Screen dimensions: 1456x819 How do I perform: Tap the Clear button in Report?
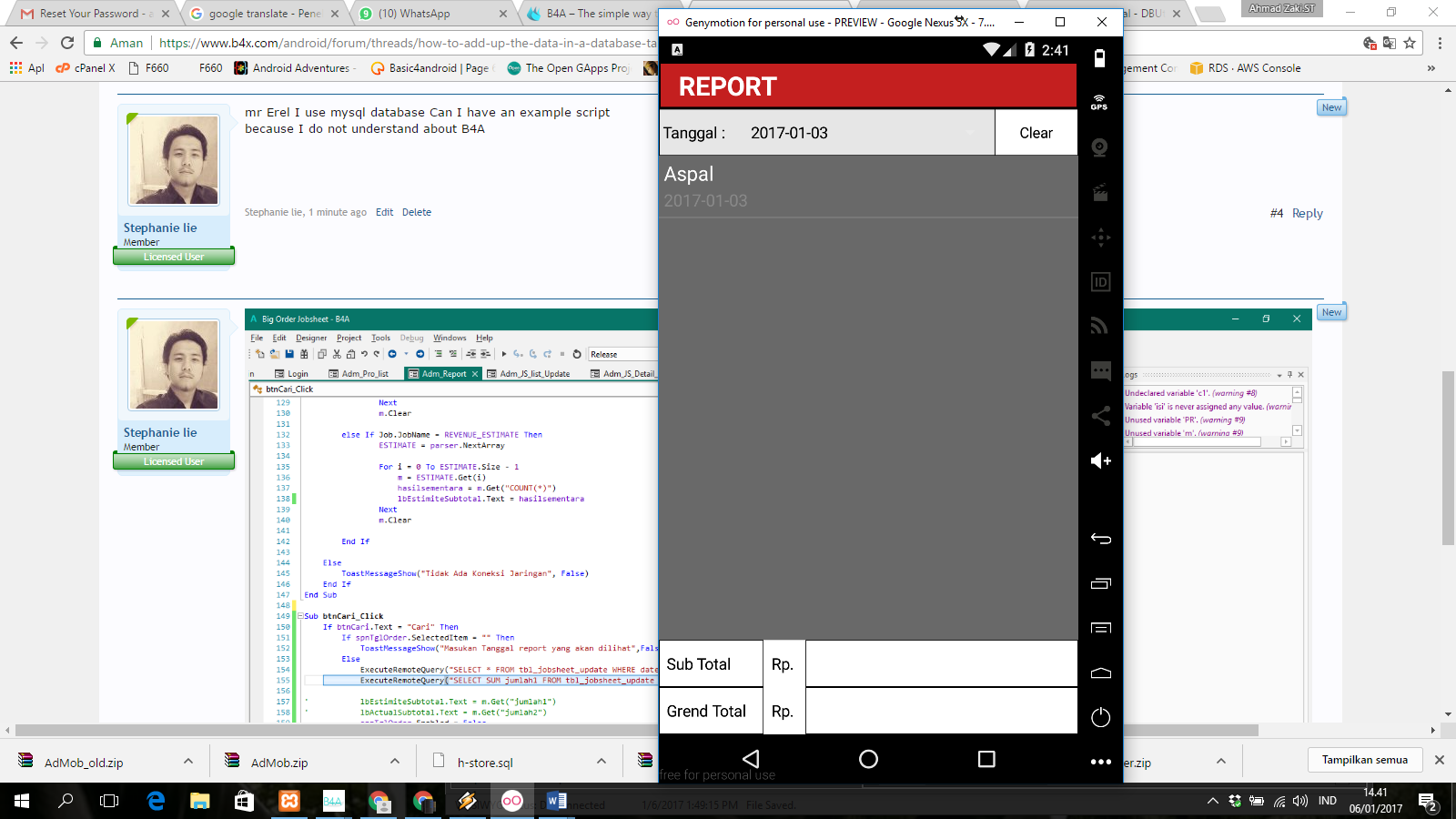[x=1036, y=133]
